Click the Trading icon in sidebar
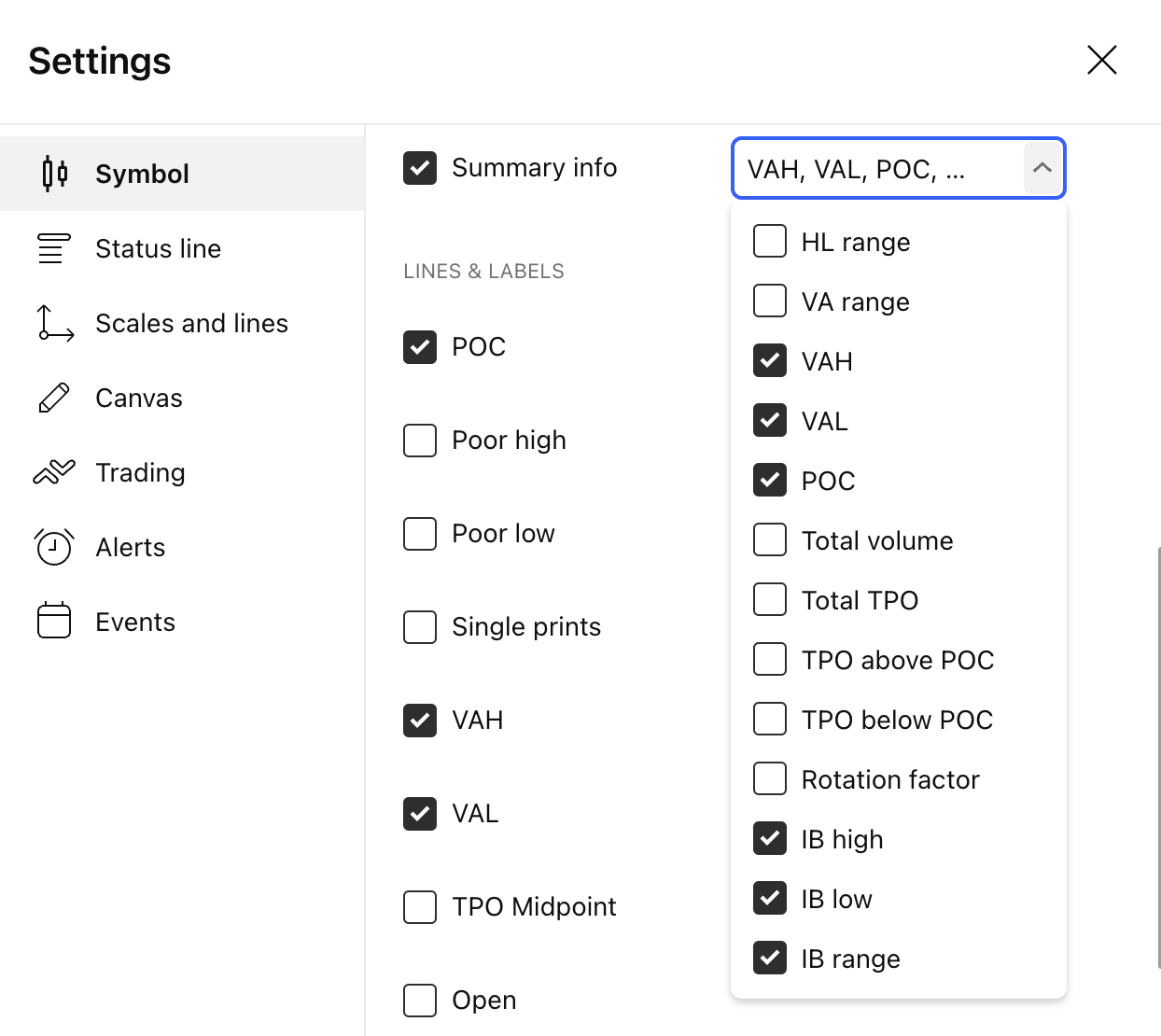Screen dimensions: 1161x1036 pyautogui.click(x=54, y=472)
